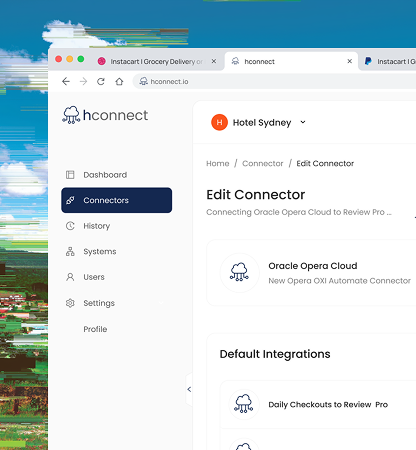Viewport: 416px width, 450px height.
Task: Open History in the sidebar
Action: tap(116, 226)
